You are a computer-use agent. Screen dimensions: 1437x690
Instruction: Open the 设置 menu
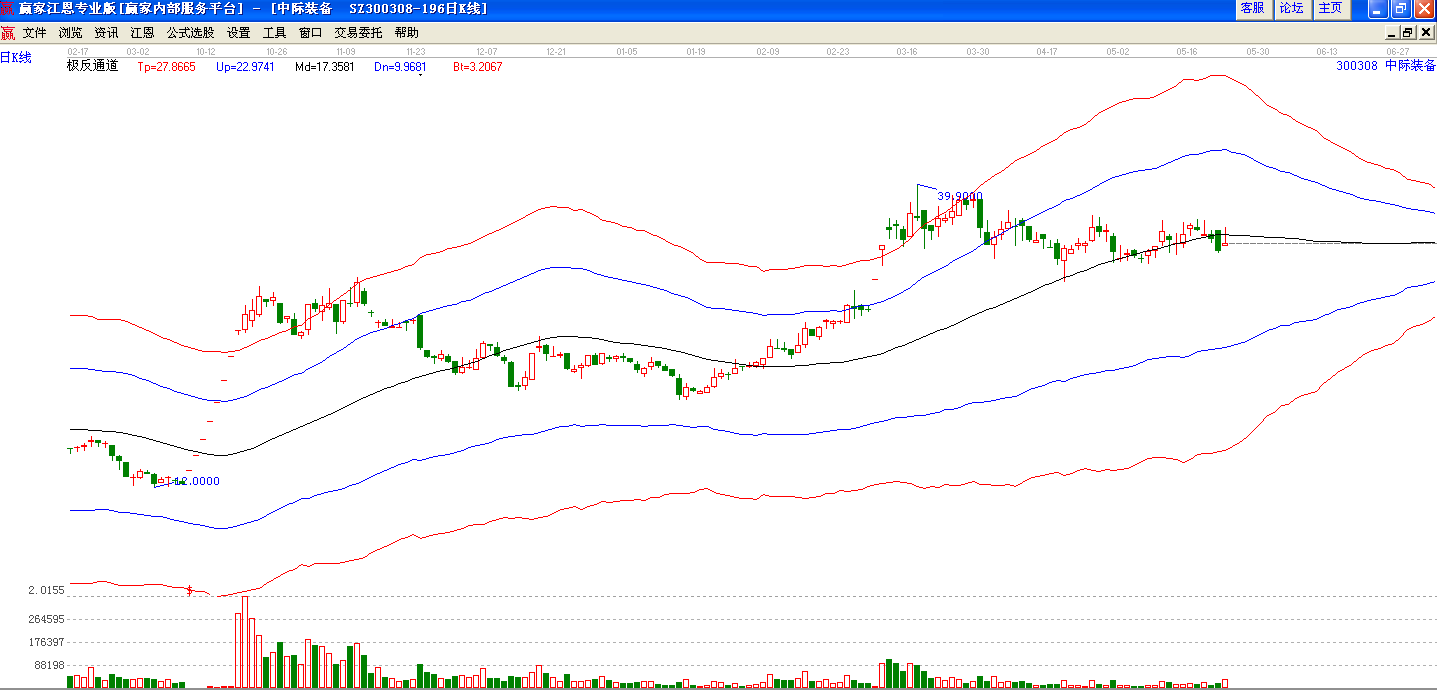(x=239, y=33)
